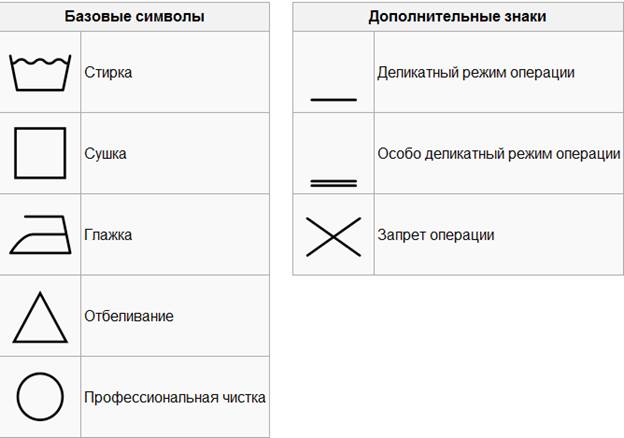Click the 'Дополнительные знаки' table header

[457, 17]
